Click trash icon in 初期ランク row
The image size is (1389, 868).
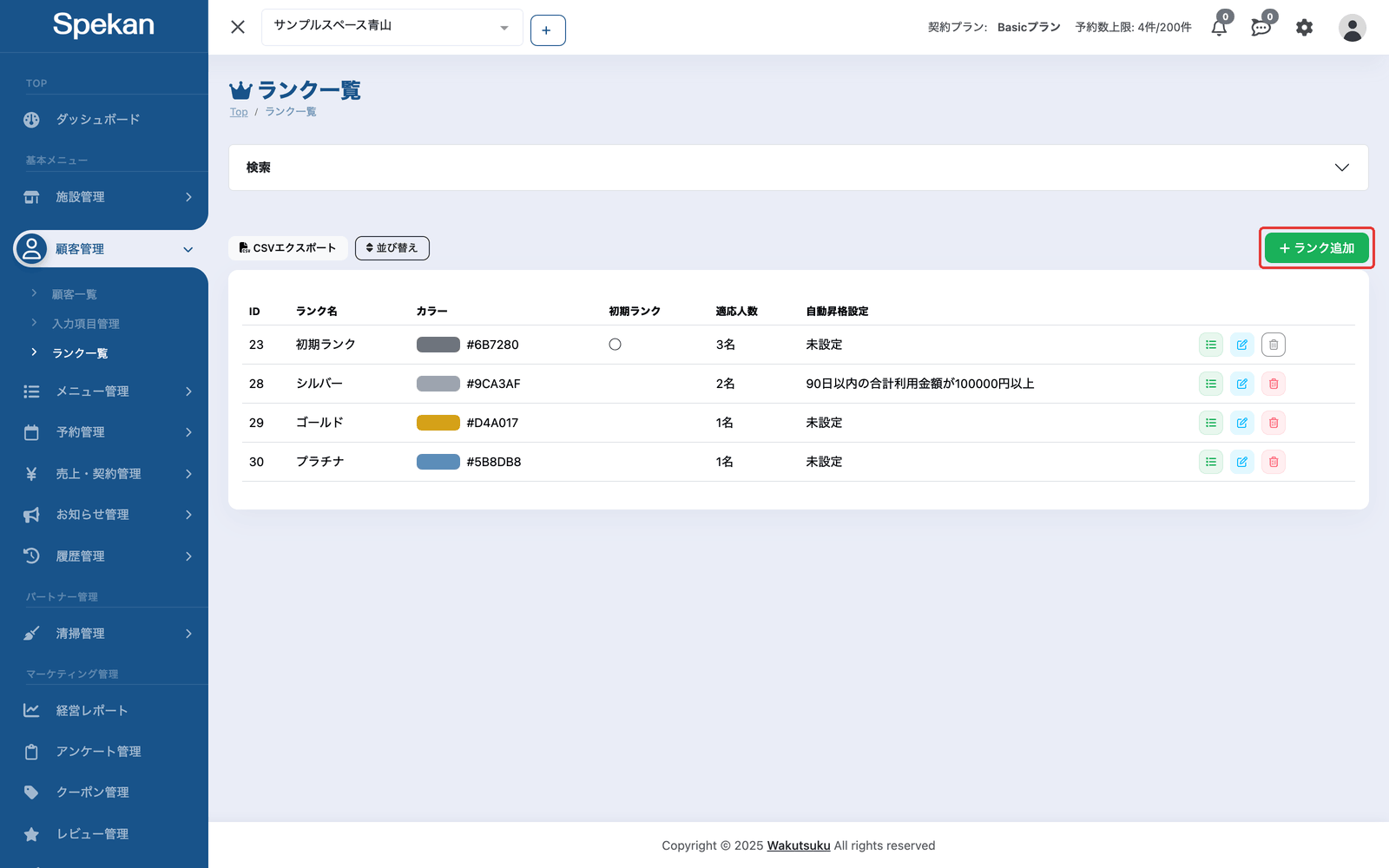tap(1274, 345)
